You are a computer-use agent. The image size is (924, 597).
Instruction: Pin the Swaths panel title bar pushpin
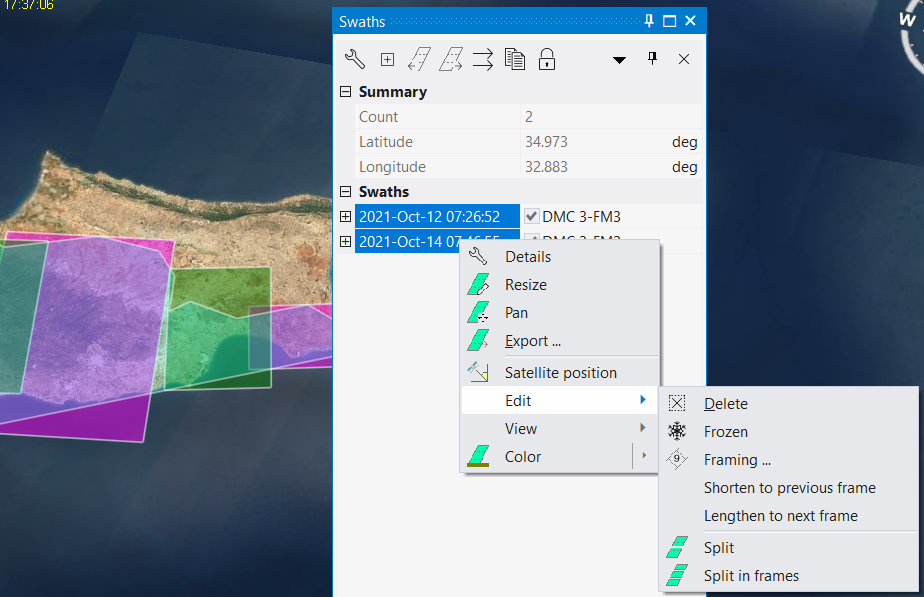[x=649, y=21]
